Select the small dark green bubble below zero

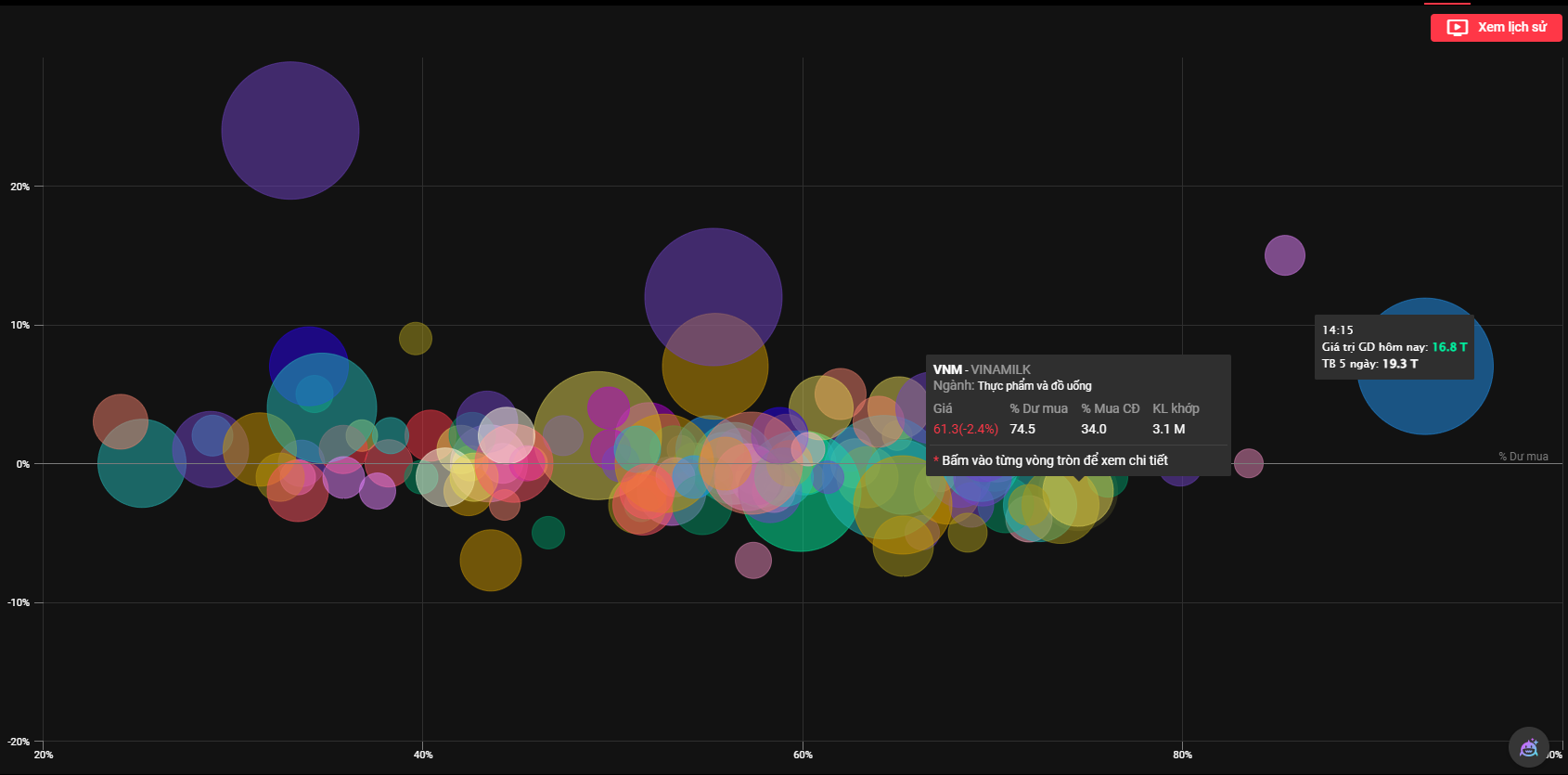(548, 533)
